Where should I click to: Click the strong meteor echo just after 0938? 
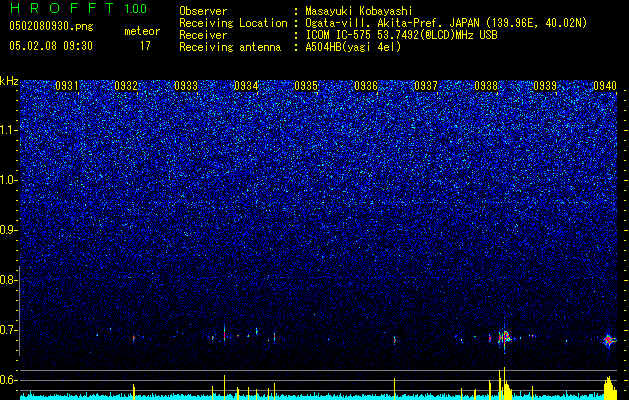(x=504, y=336)
